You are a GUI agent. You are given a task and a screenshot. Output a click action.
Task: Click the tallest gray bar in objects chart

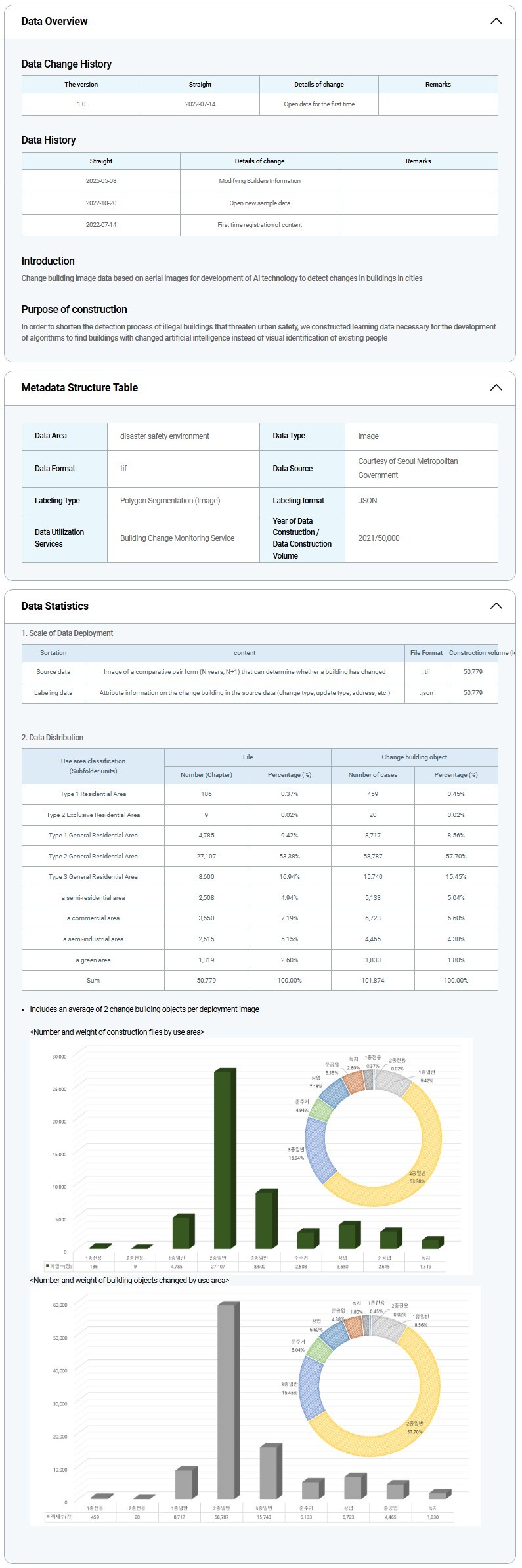pyautogui.click(x=226, y=1401)
